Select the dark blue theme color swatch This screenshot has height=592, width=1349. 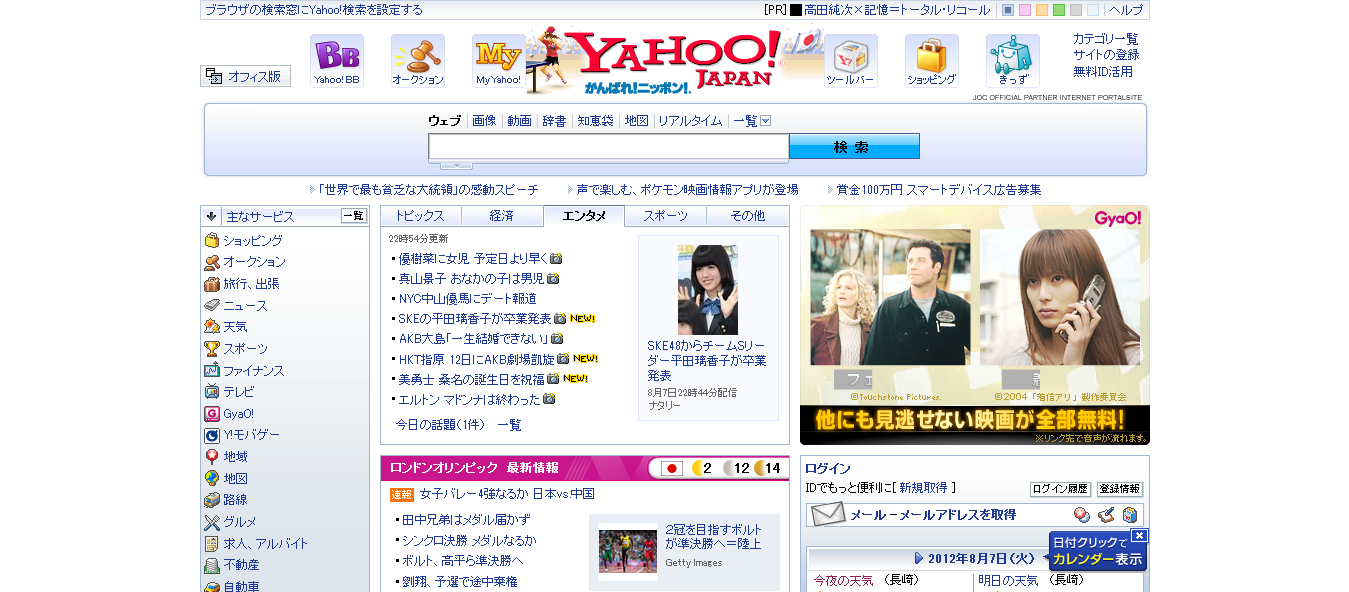pos(1008,10)
